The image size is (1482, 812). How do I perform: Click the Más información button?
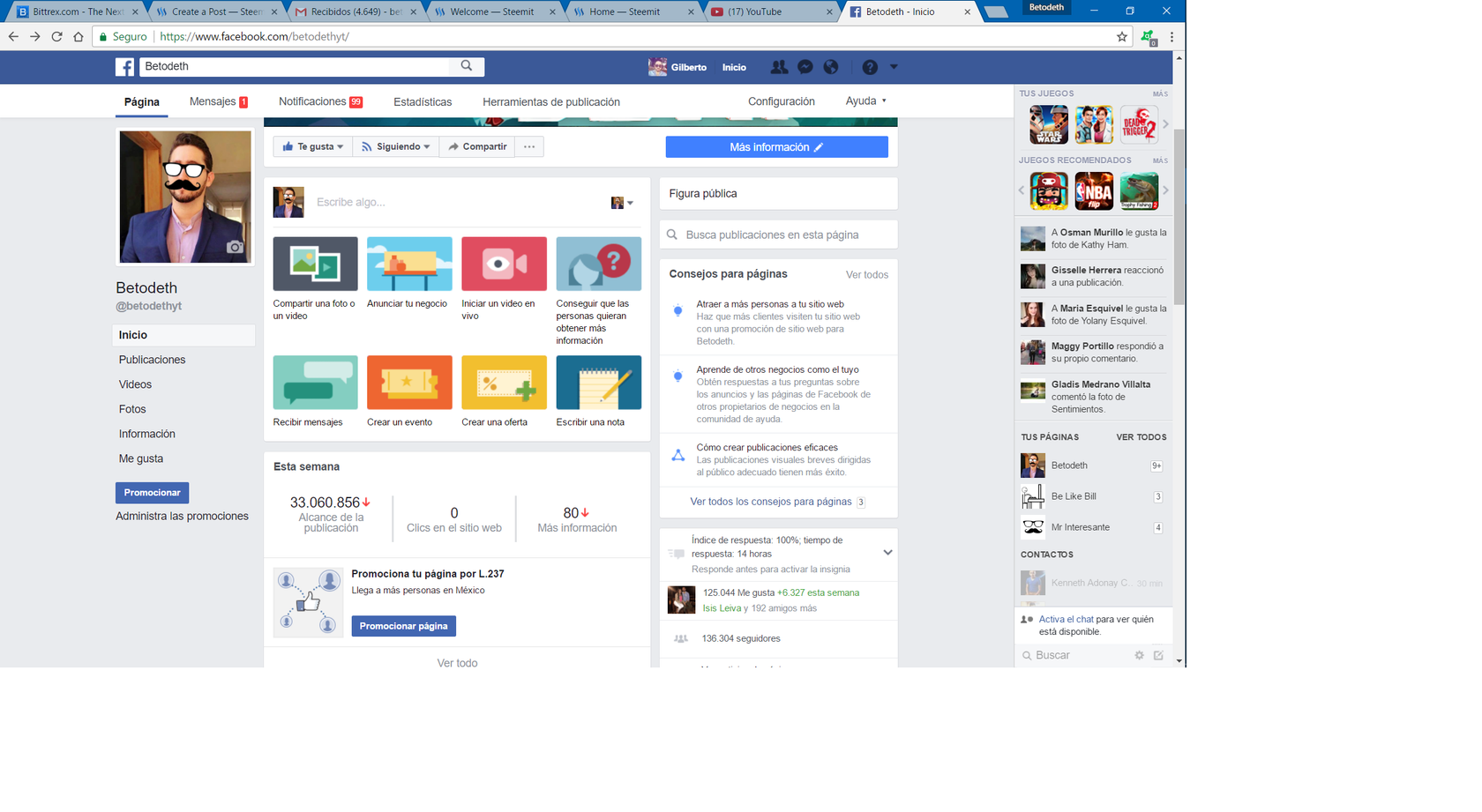(777, 147)
